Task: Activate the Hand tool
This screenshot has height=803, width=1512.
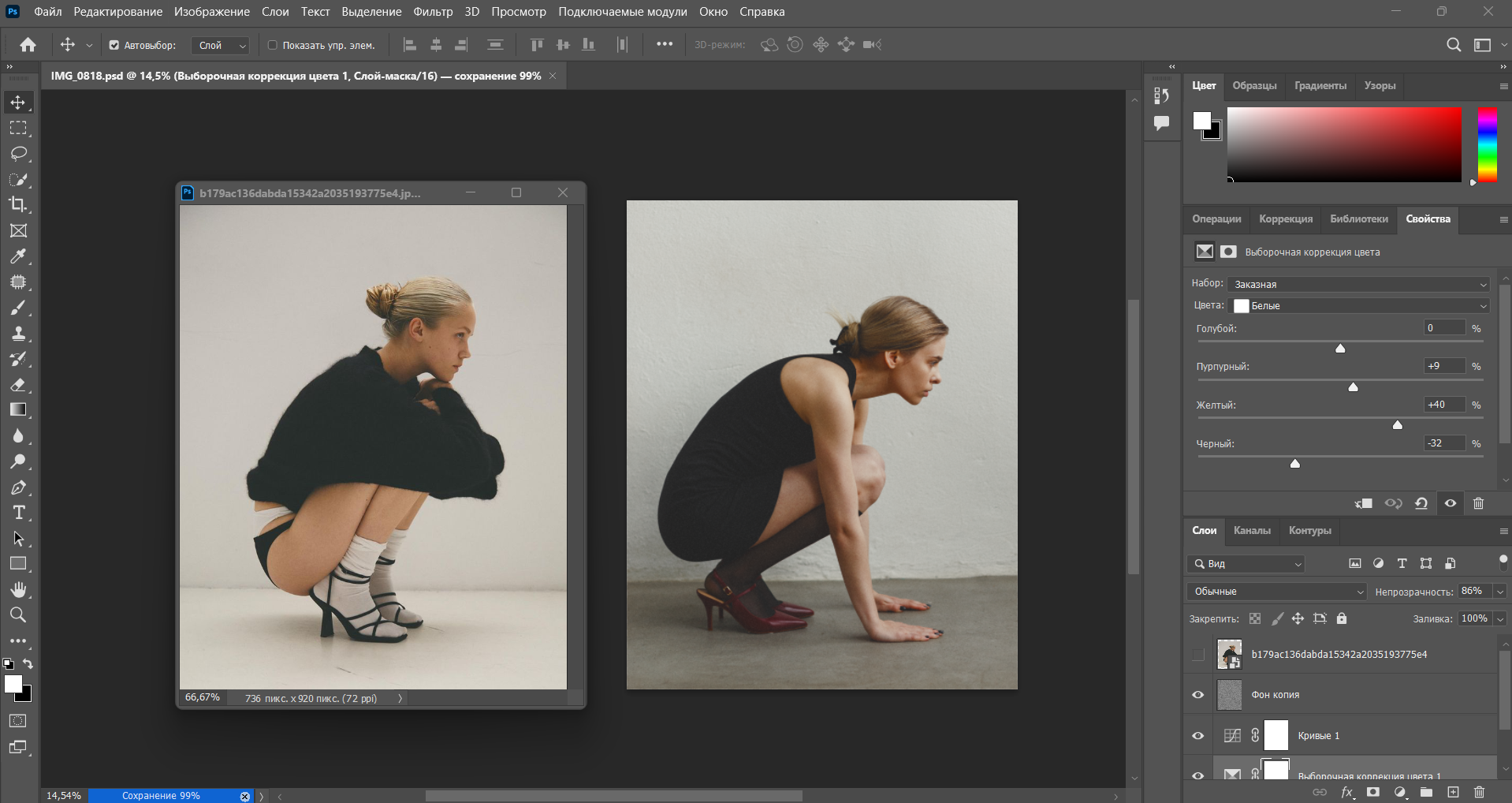Action: pos(19,589)
